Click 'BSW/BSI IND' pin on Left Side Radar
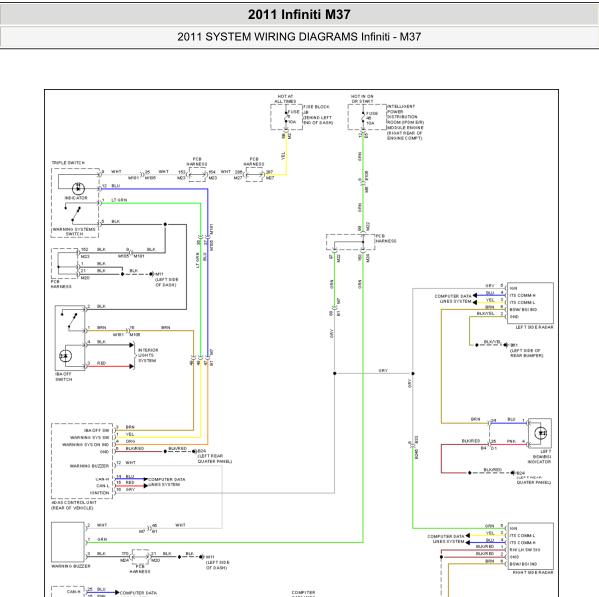 [x=523, y=309]
